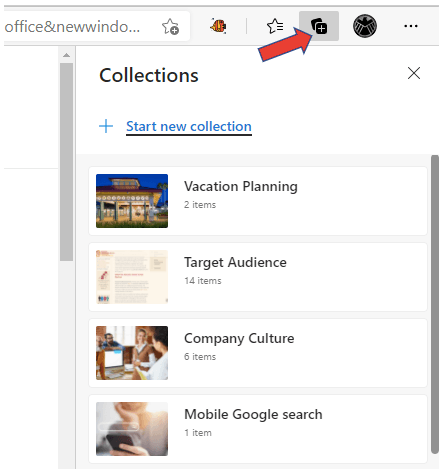The width and height of the screenshot is (443, 476).
Task: Open the Vacation Planning collection
Action: pyautogui.click(x=258, y=201)
